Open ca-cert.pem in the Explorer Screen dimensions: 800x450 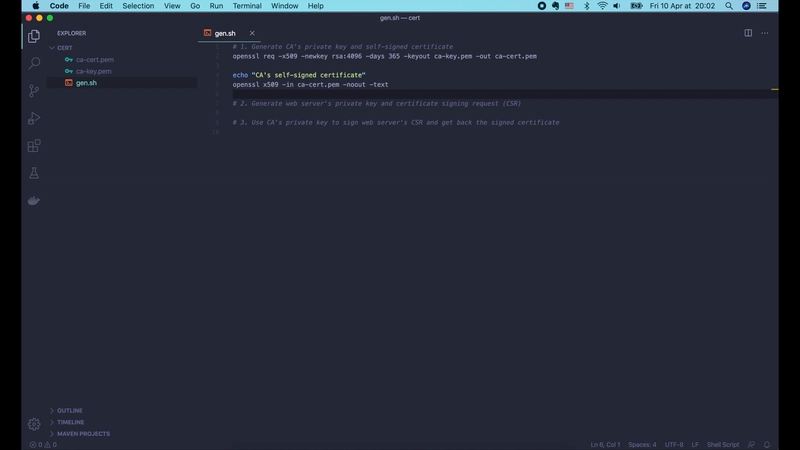pos(95,60)
